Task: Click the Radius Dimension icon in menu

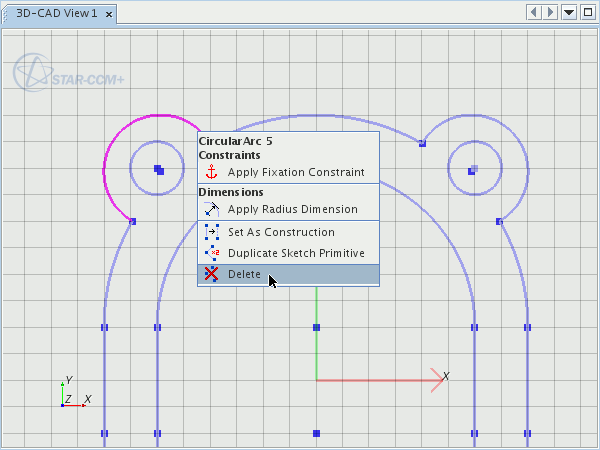Action: click(211, 209)
